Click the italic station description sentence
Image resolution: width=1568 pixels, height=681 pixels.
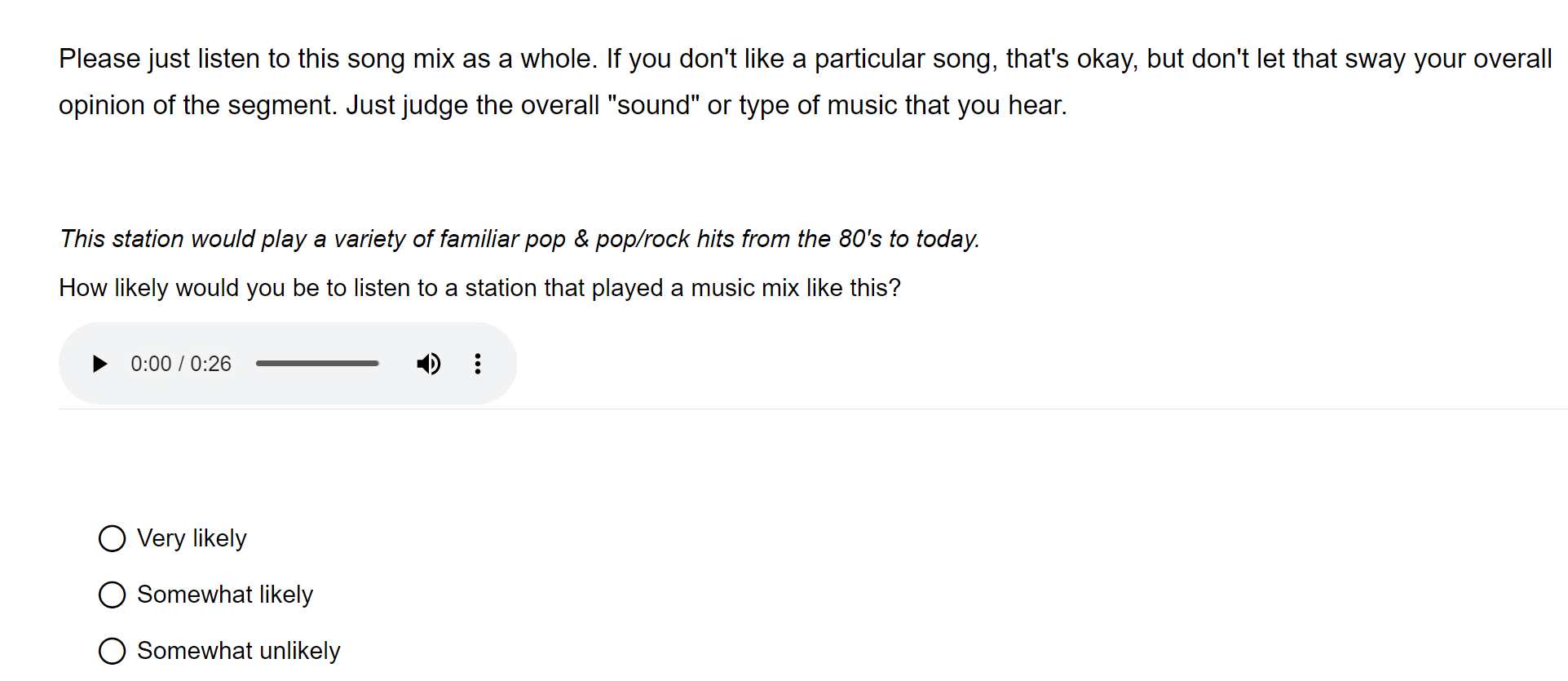(x=519, y=239)
